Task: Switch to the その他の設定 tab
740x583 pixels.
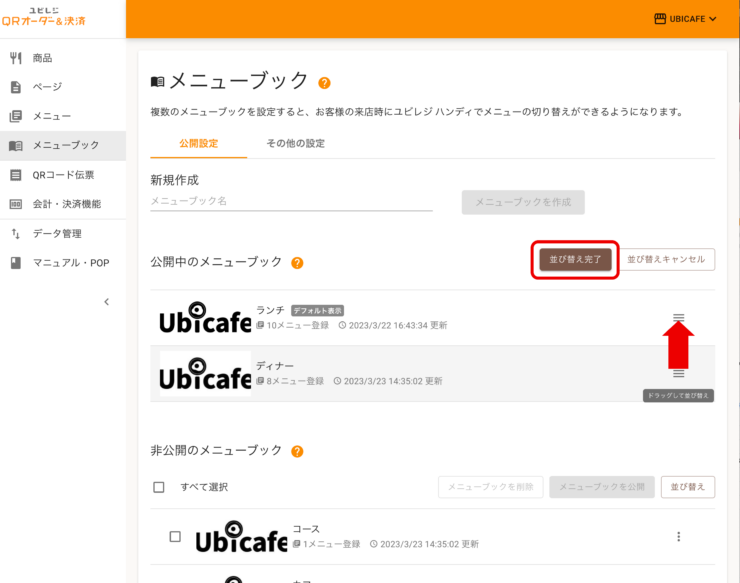Action: click(x=295, y=144)
